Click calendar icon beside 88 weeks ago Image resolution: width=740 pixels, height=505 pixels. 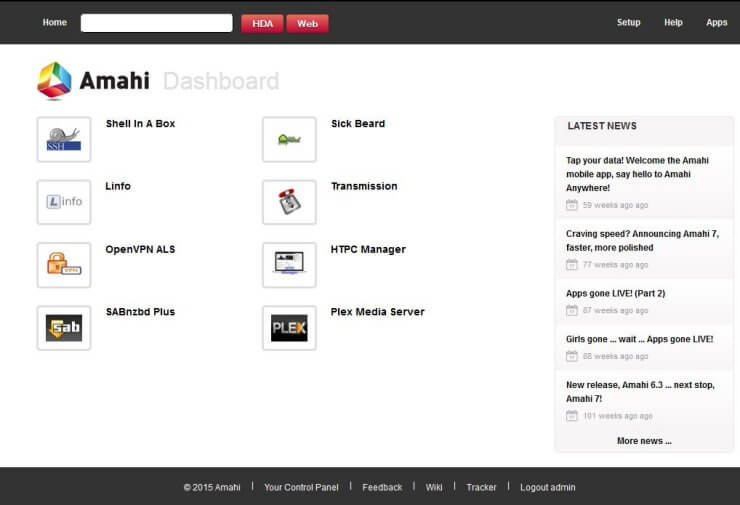click(x=572, y=356)
